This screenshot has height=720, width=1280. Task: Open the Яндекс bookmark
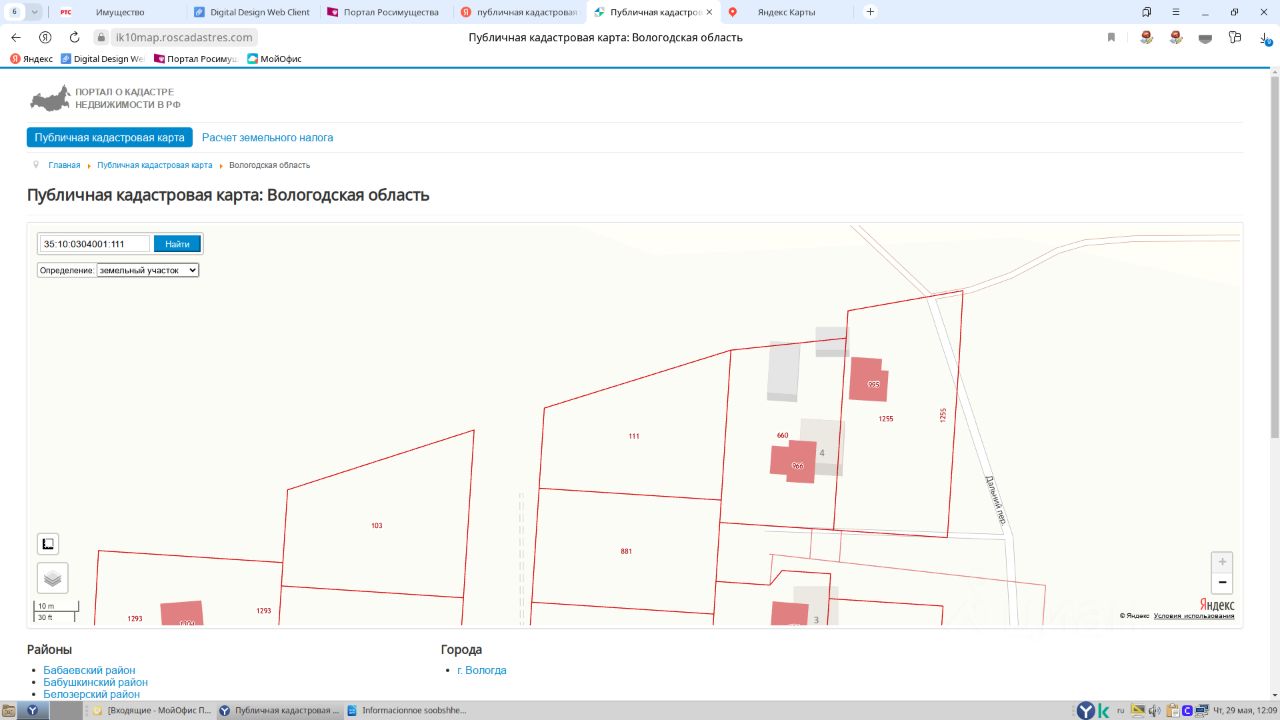tap(32, 59)
